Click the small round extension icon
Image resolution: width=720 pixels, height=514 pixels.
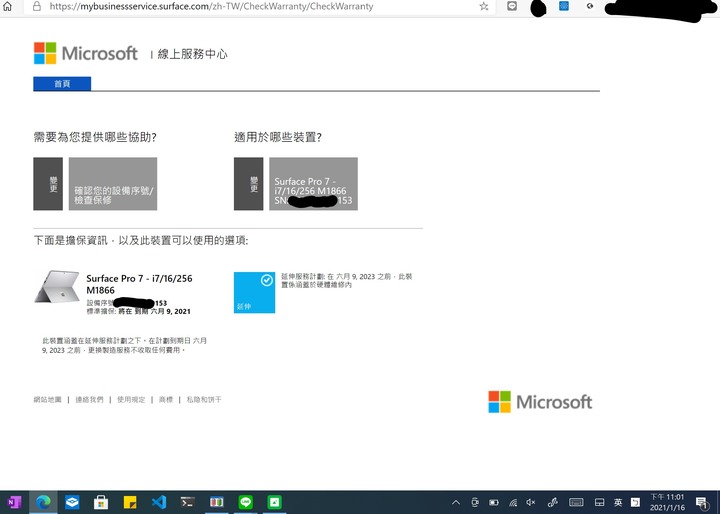point(590,6)
